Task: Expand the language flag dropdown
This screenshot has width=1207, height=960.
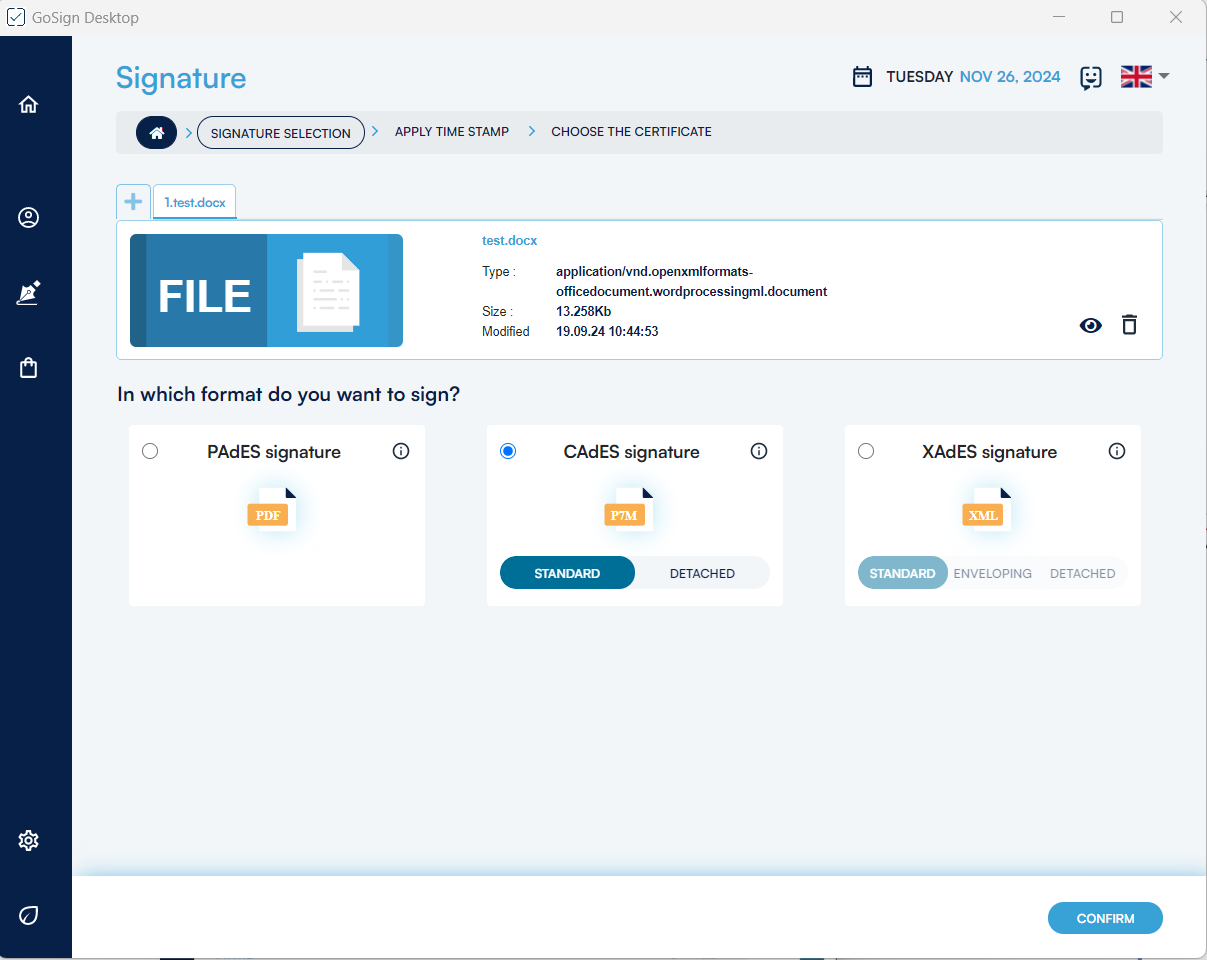Action: click(x=1145, y=77)
